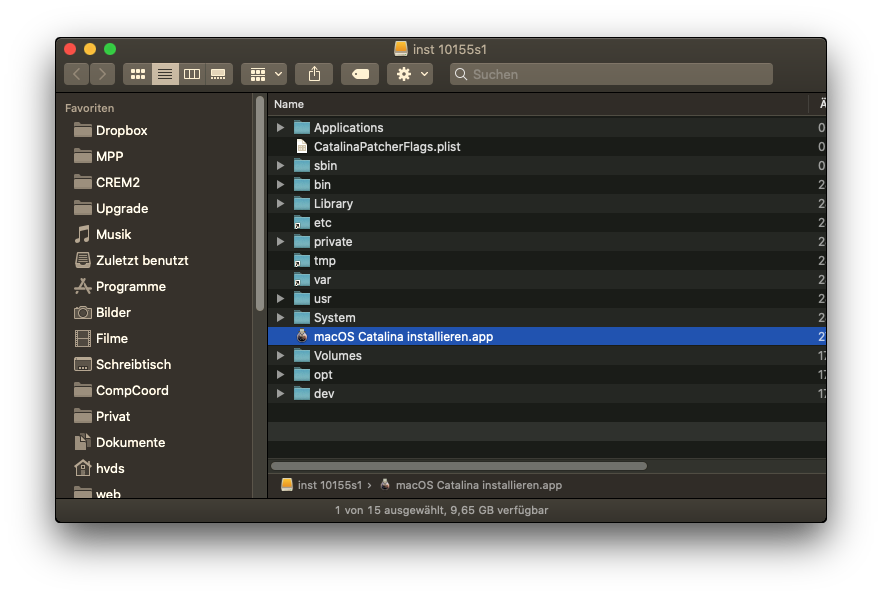Select the Applications folder name

348,128
